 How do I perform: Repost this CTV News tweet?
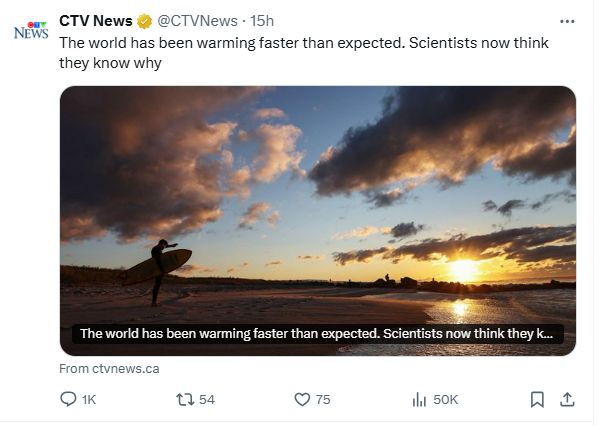(185, 399)
